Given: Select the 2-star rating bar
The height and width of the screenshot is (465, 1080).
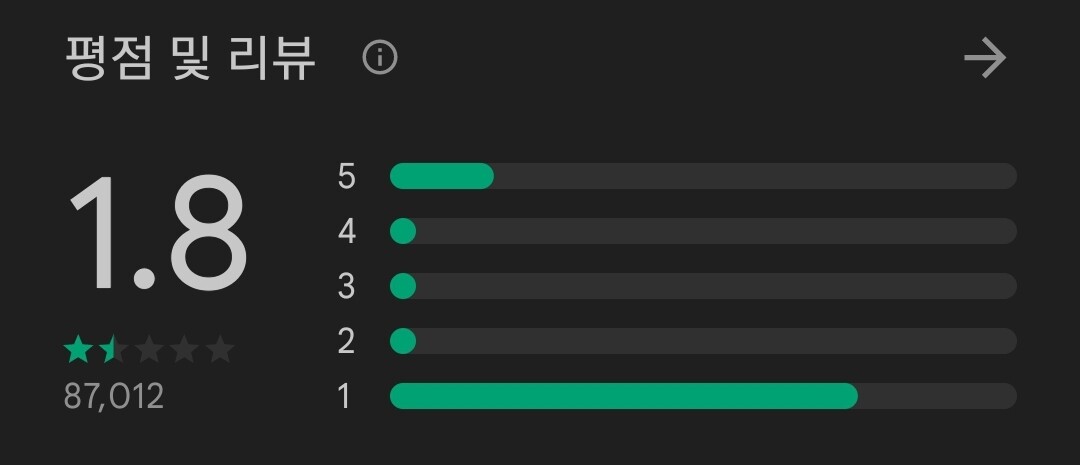Looking at the screenshot, I should (x=702, y=341).
